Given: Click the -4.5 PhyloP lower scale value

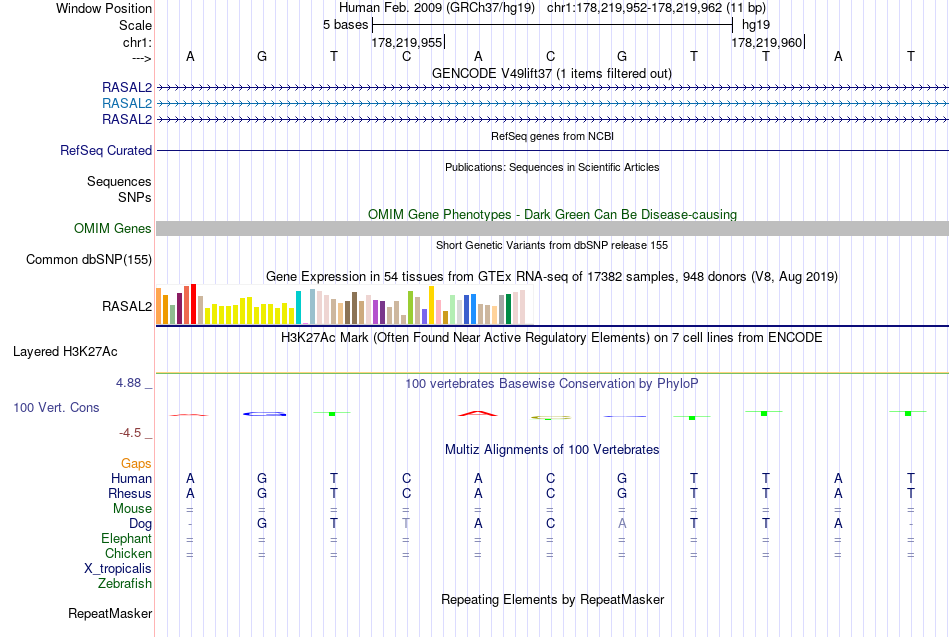Looking at the screenshot, I should tap(130, 433).
